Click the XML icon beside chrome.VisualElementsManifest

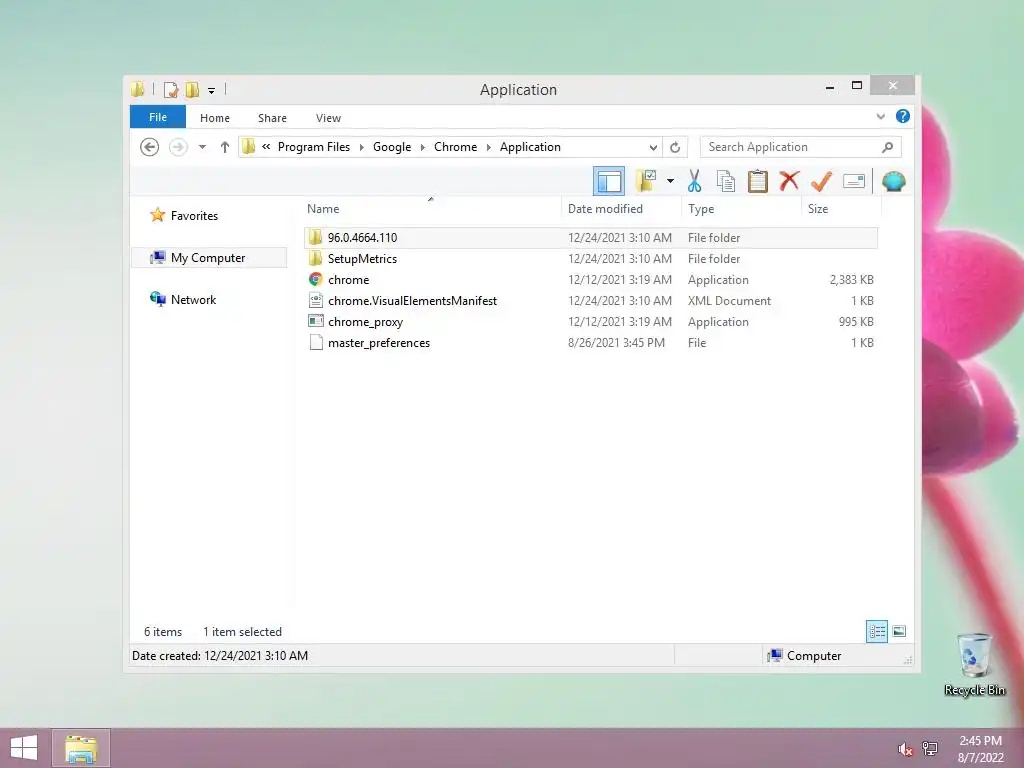click(315, 300)
